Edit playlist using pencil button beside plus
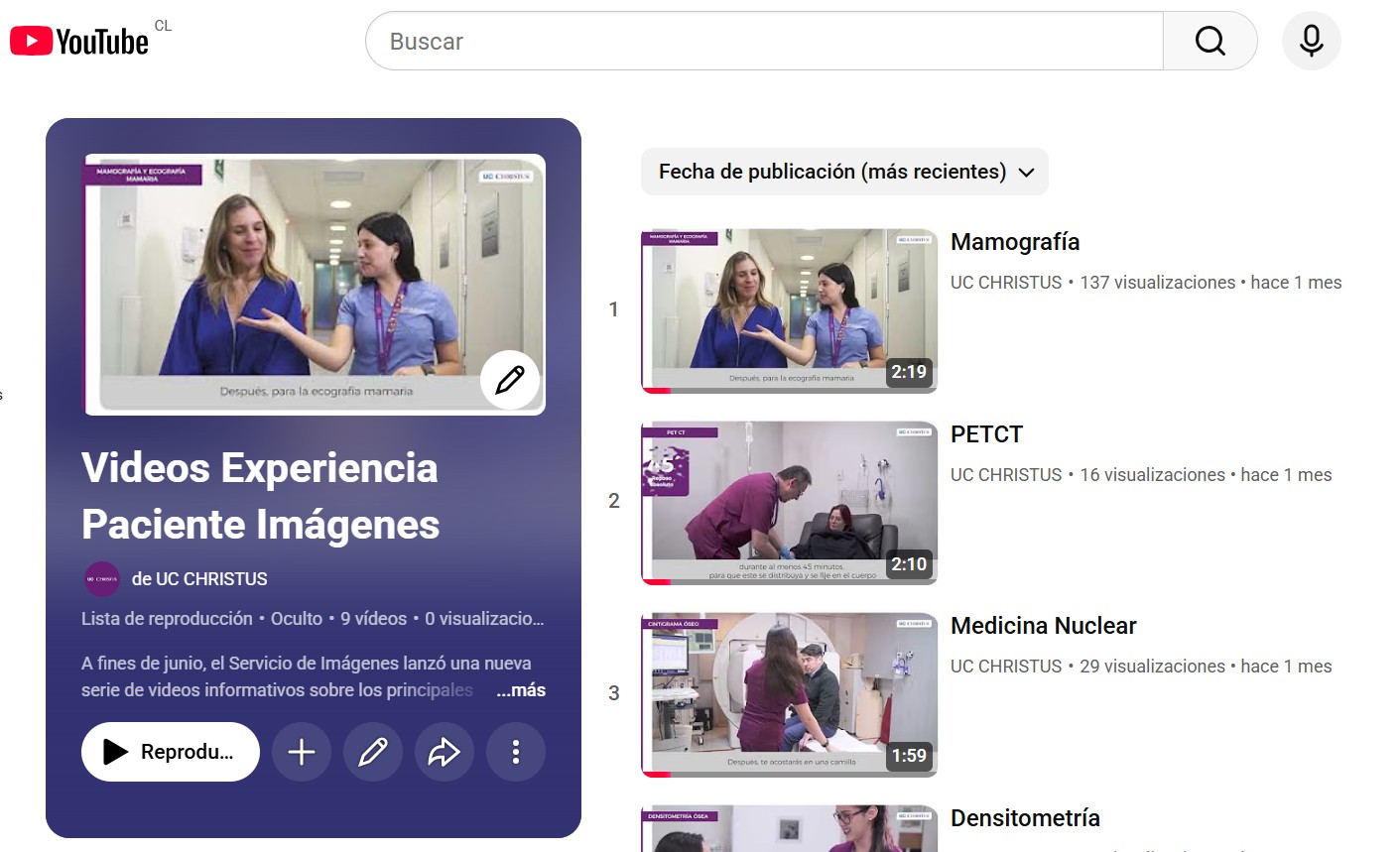 click(x=373, y=752)
